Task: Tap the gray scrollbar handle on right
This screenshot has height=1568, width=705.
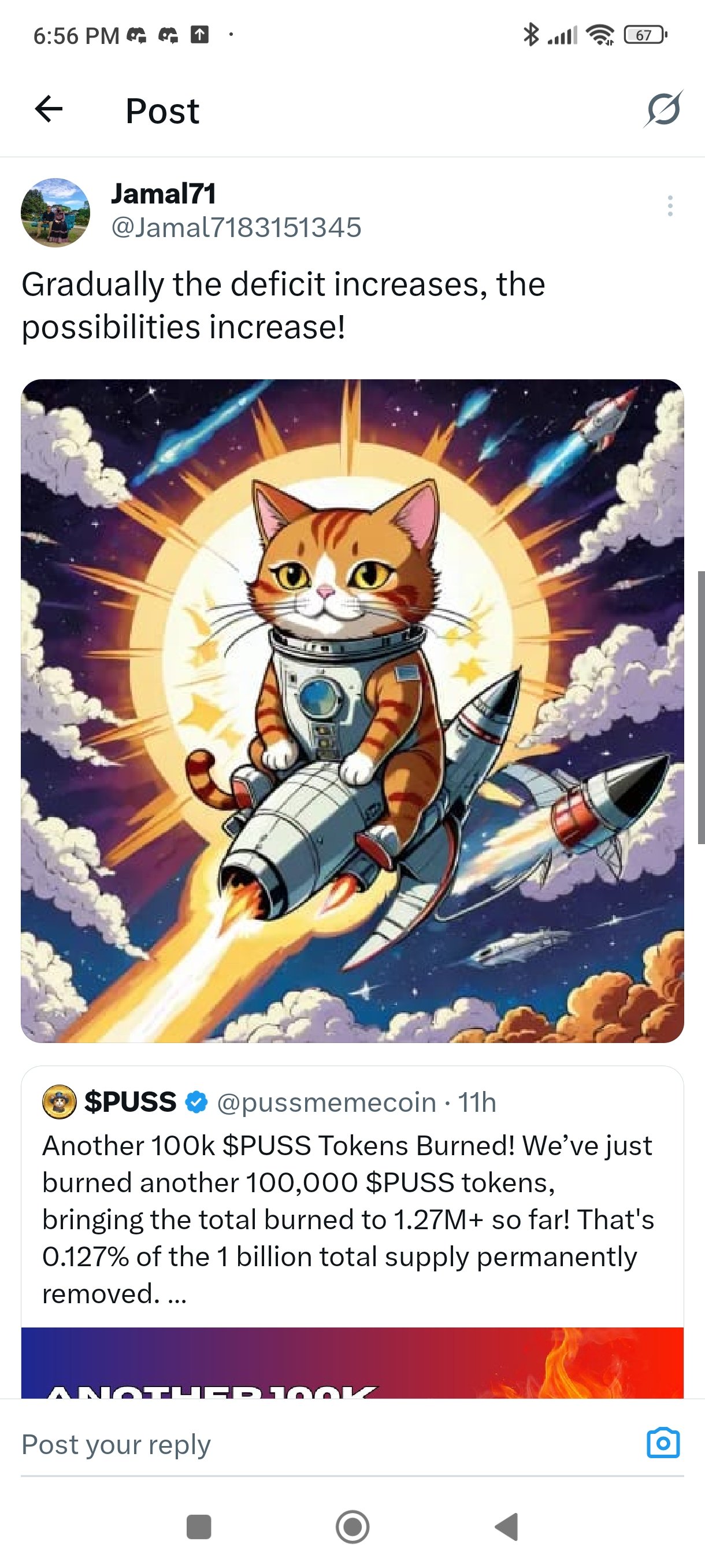Action: coord(701,707)
